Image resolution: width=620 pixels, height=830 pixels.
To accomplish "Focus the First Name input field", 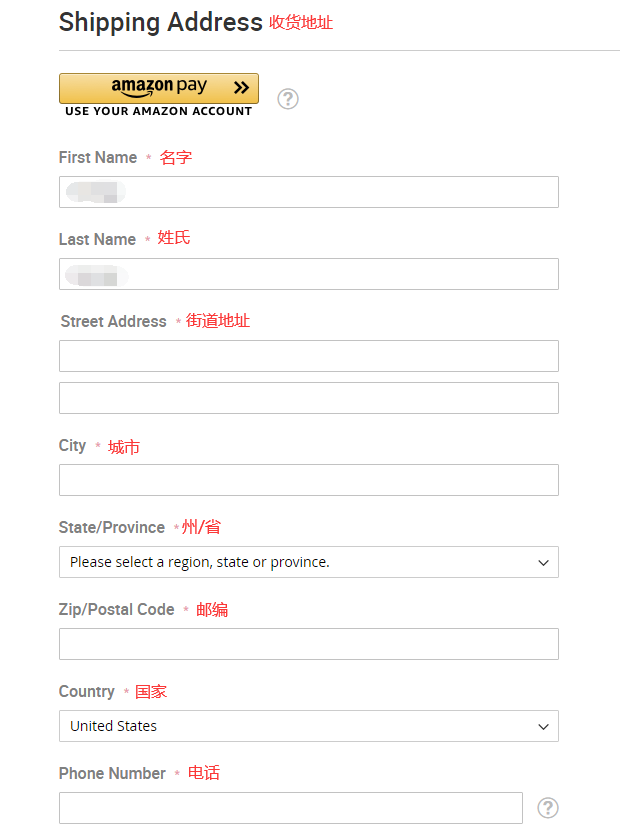I will tap(308, 192).
